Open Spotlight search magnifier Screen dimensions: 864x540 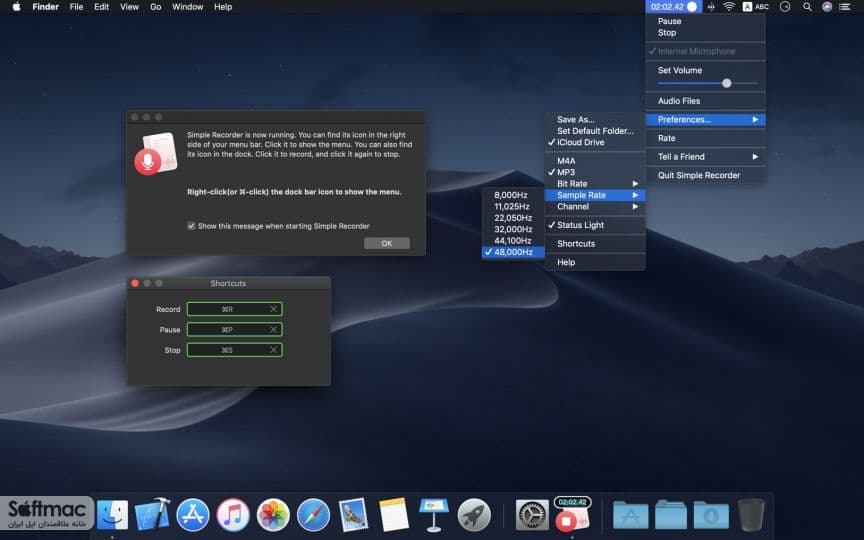pyautogui.click(x=807, y=7)
